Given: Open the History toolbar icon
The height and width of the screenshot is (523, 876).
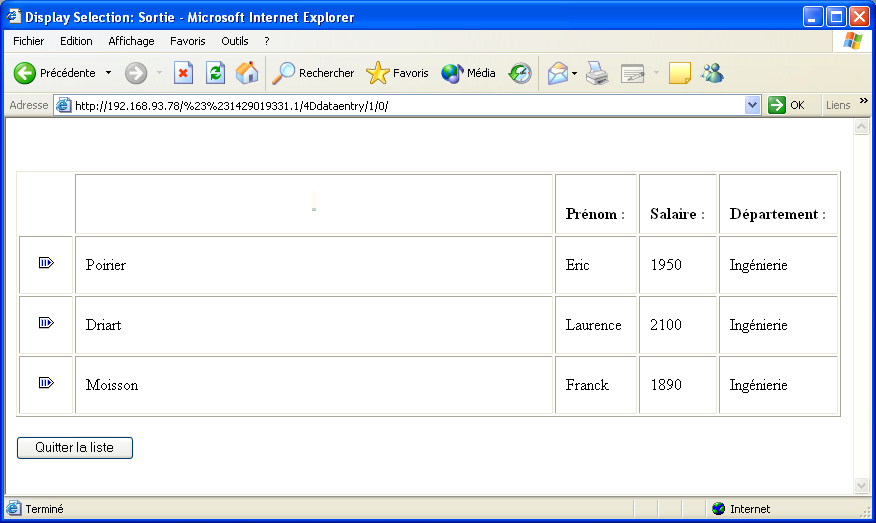Looking at the screenshot, I should [x=519, y=73].
